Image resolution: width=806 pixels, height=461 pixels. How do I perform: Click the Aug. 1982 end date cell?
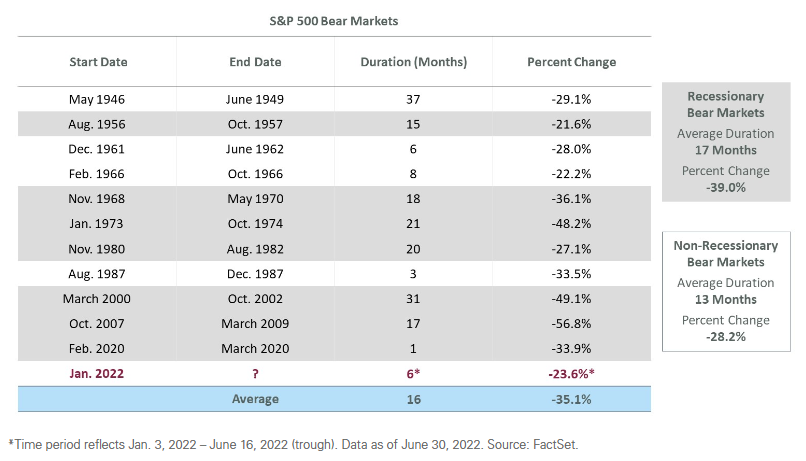(255, 249)
